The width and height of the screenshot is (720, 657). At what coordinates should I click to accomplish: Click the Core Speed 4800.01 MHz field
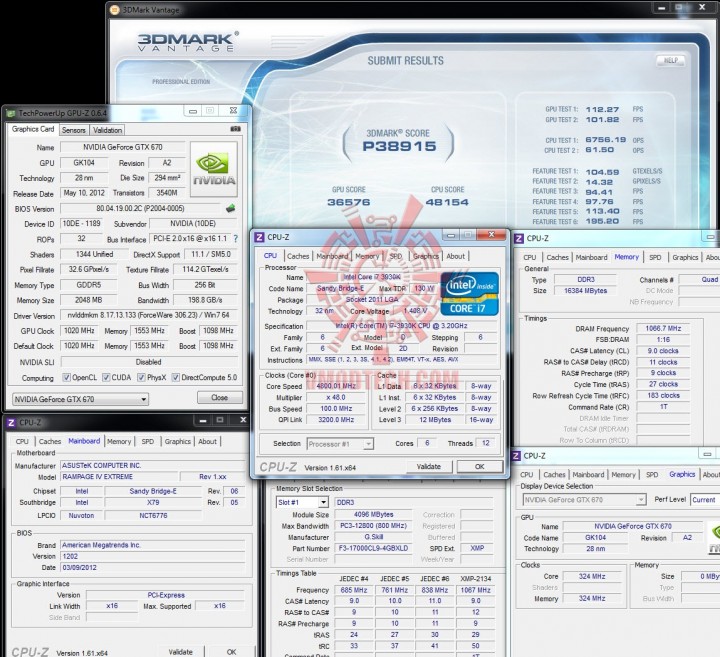[336, 386]
